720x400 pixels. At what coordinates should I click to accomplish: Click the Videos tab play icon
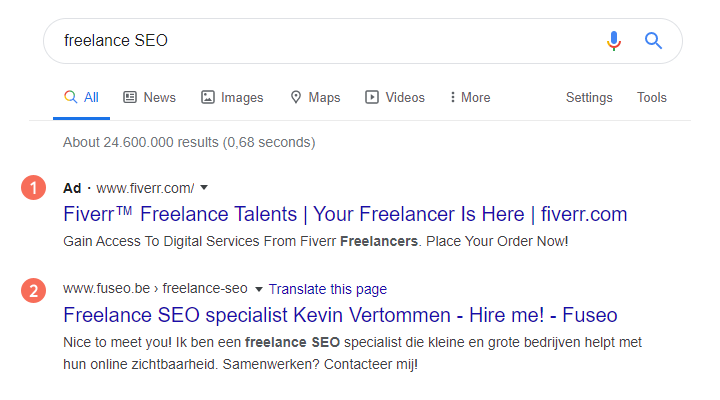372,97
